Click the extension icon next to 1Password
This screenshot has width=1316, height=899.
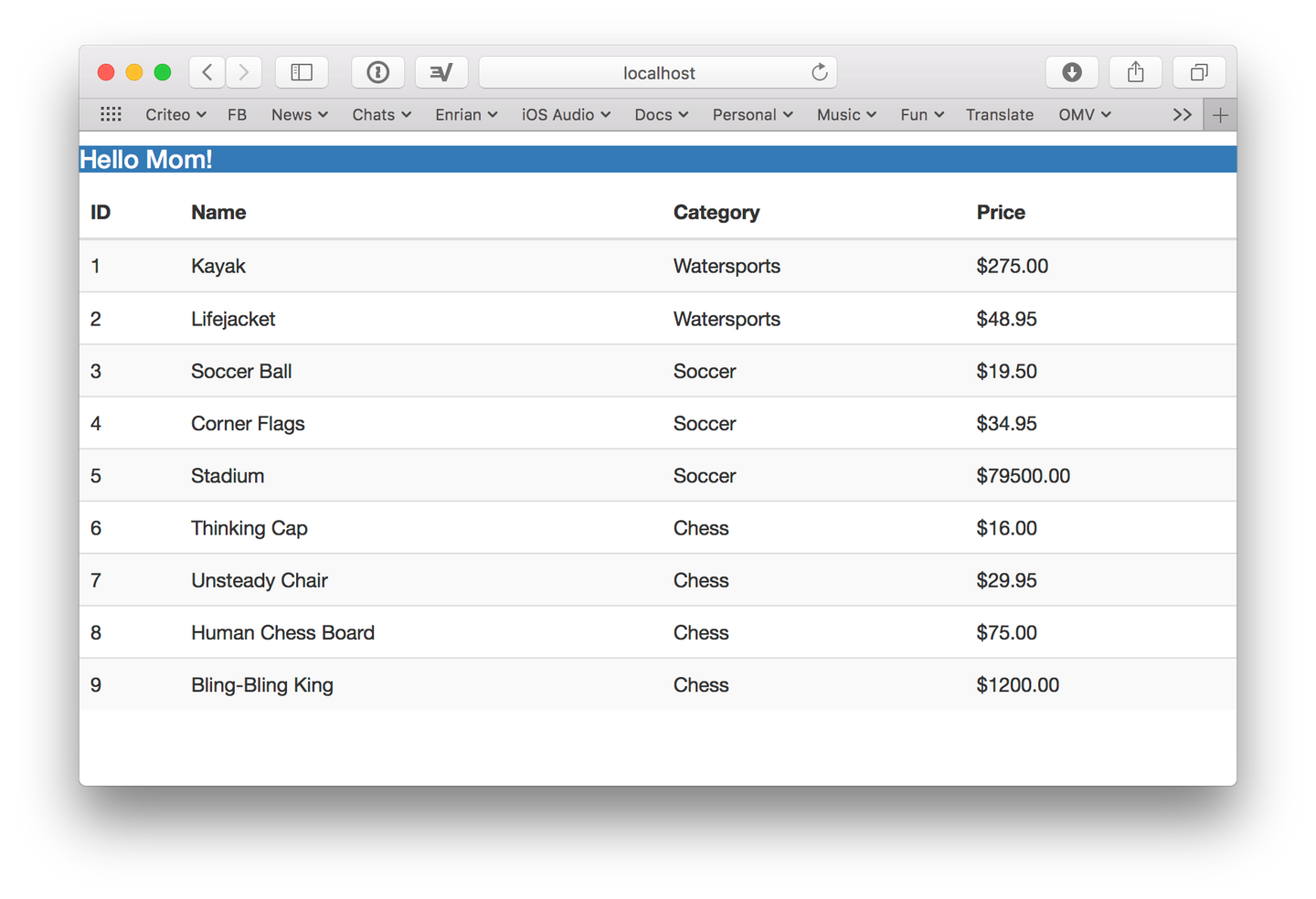click(x=441, y=72)
